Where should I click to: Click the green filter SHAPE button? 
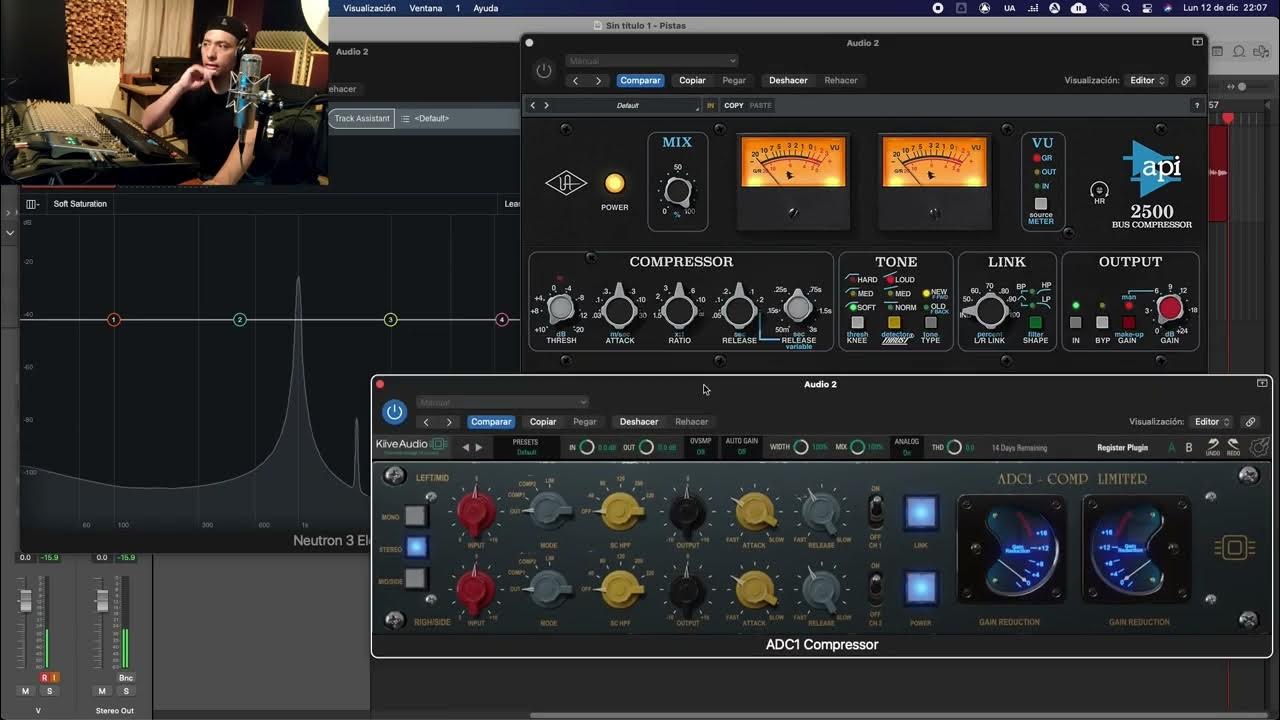(x=1035, y=323)
